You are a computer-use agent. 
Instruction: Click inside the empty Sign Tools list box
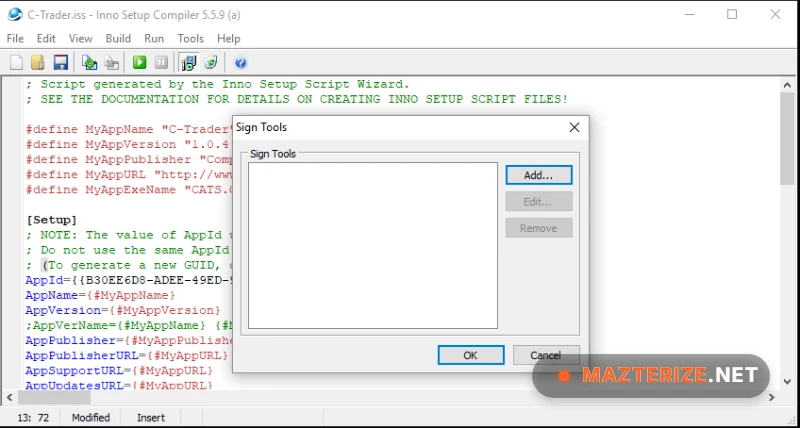[x=373, y=245]
